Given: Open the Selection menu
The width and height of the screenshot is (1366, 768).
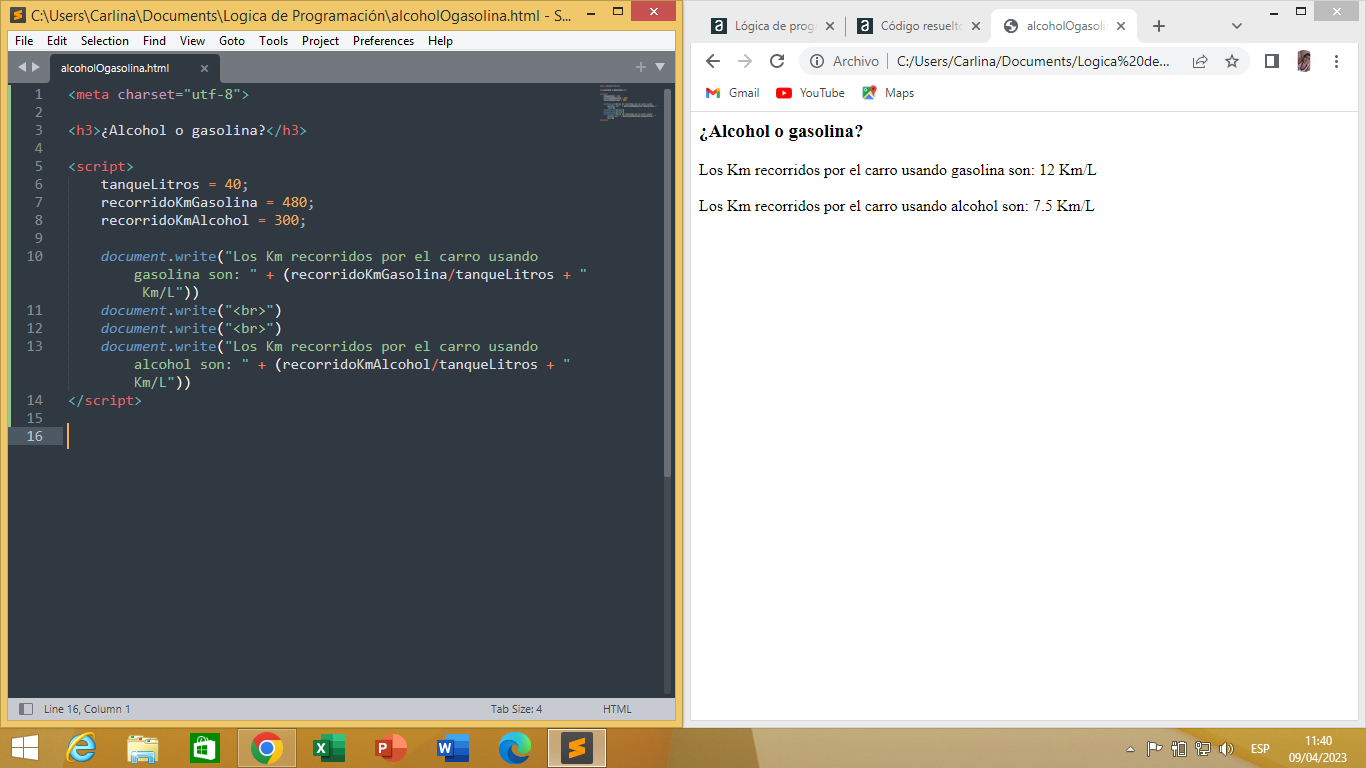Looking at the screenshot, I should point(105,41).
